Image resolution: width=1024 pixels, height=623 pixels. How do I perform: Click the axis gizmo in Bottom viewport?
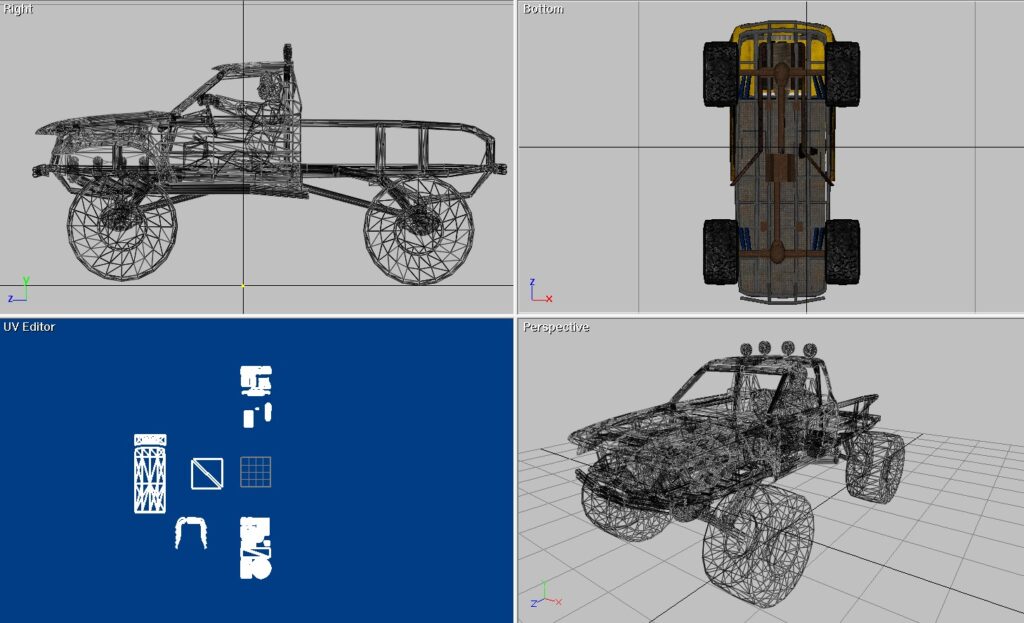[538, 292]
